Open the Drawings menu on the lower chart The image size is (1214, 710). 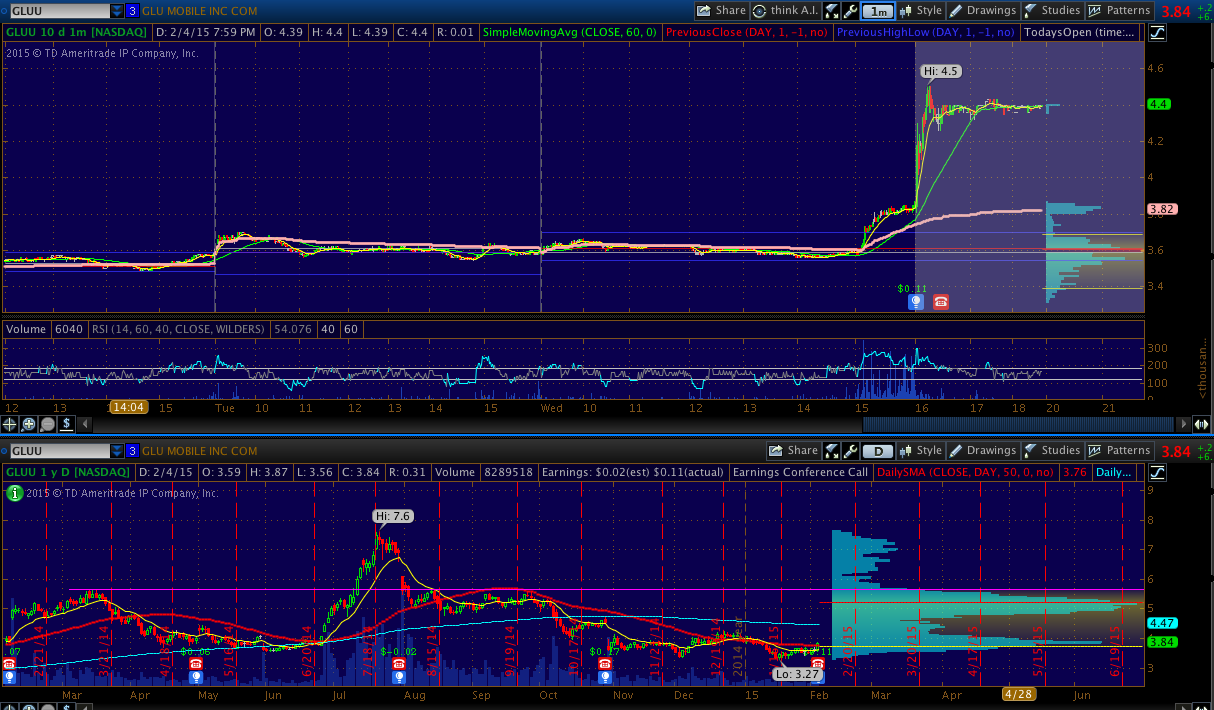[982, 451]
